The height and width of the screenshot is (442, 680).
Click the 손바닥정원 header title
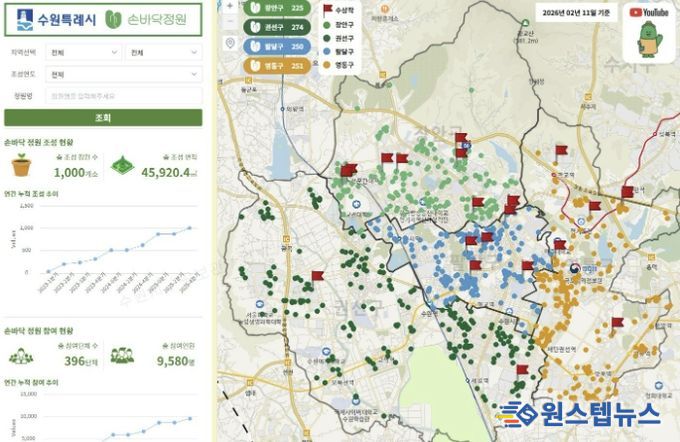[x=149, y=19]
